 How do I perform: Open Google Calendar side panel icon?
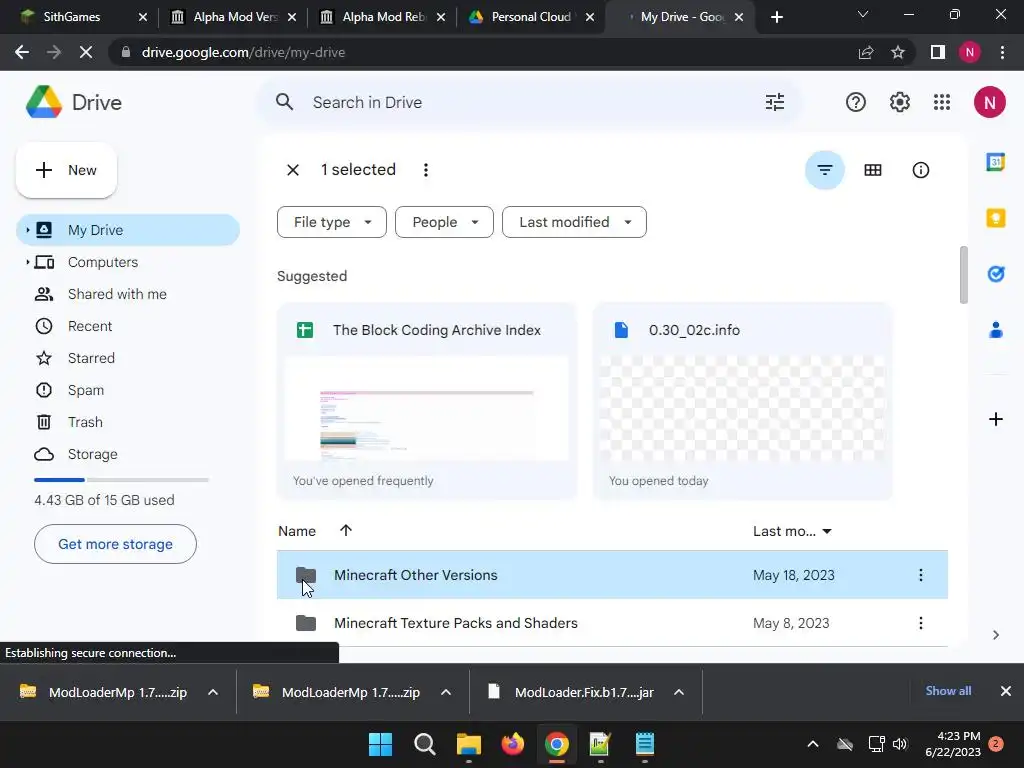[995, 161]
